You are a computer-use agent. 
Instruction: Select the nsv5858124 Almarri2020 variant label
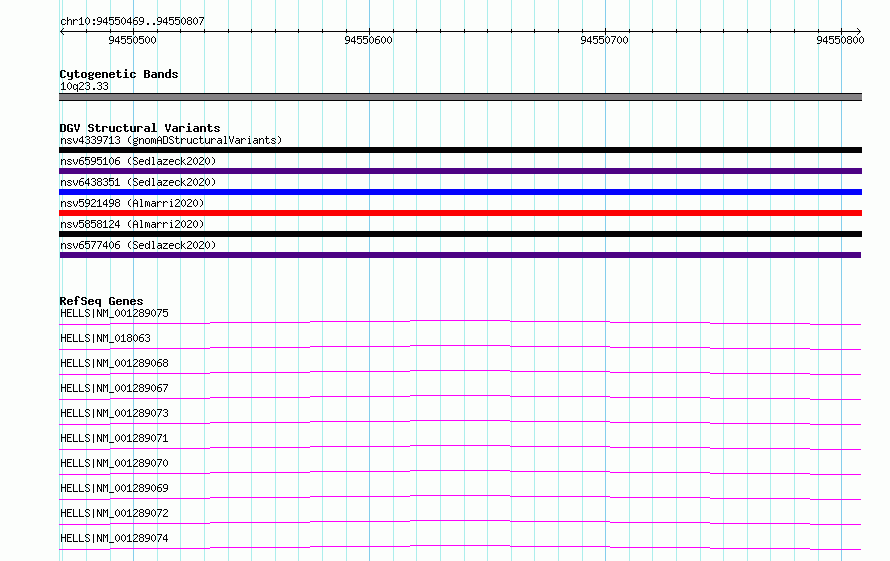click(132, 224)
